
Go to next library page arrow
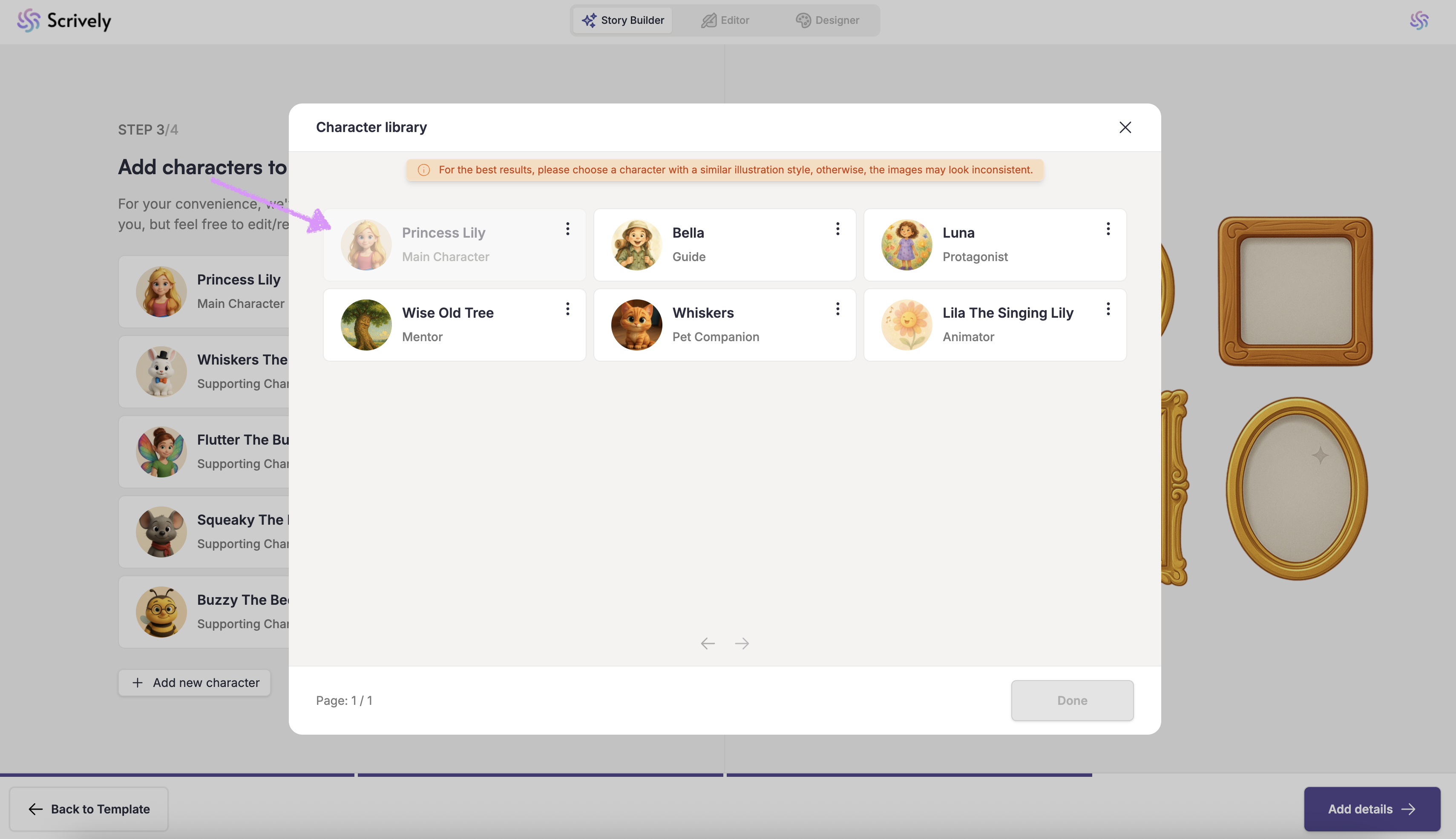[x=742, y=643]
